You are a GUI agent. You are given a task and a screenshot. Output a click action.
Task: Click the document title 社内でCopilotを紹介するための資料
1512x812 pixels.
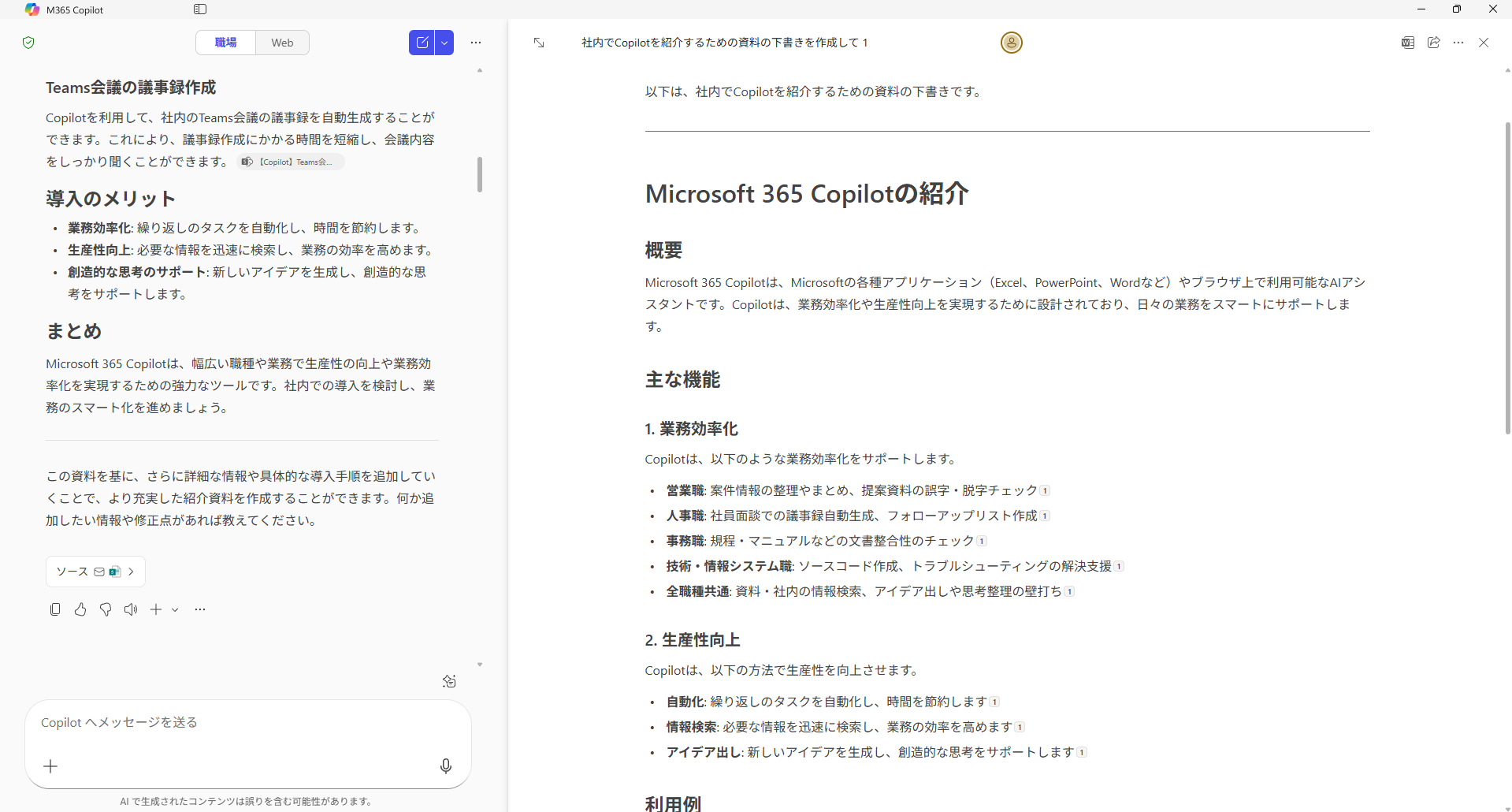pos(724,43)
